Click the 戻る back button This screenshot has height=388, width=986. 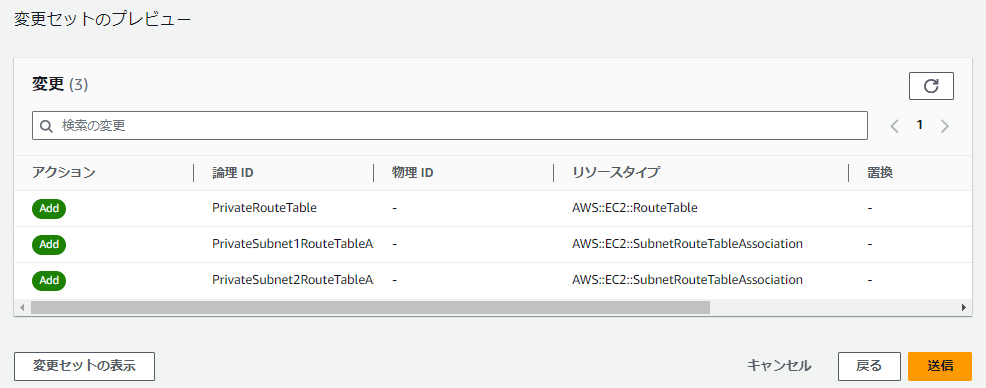point(869,366)
